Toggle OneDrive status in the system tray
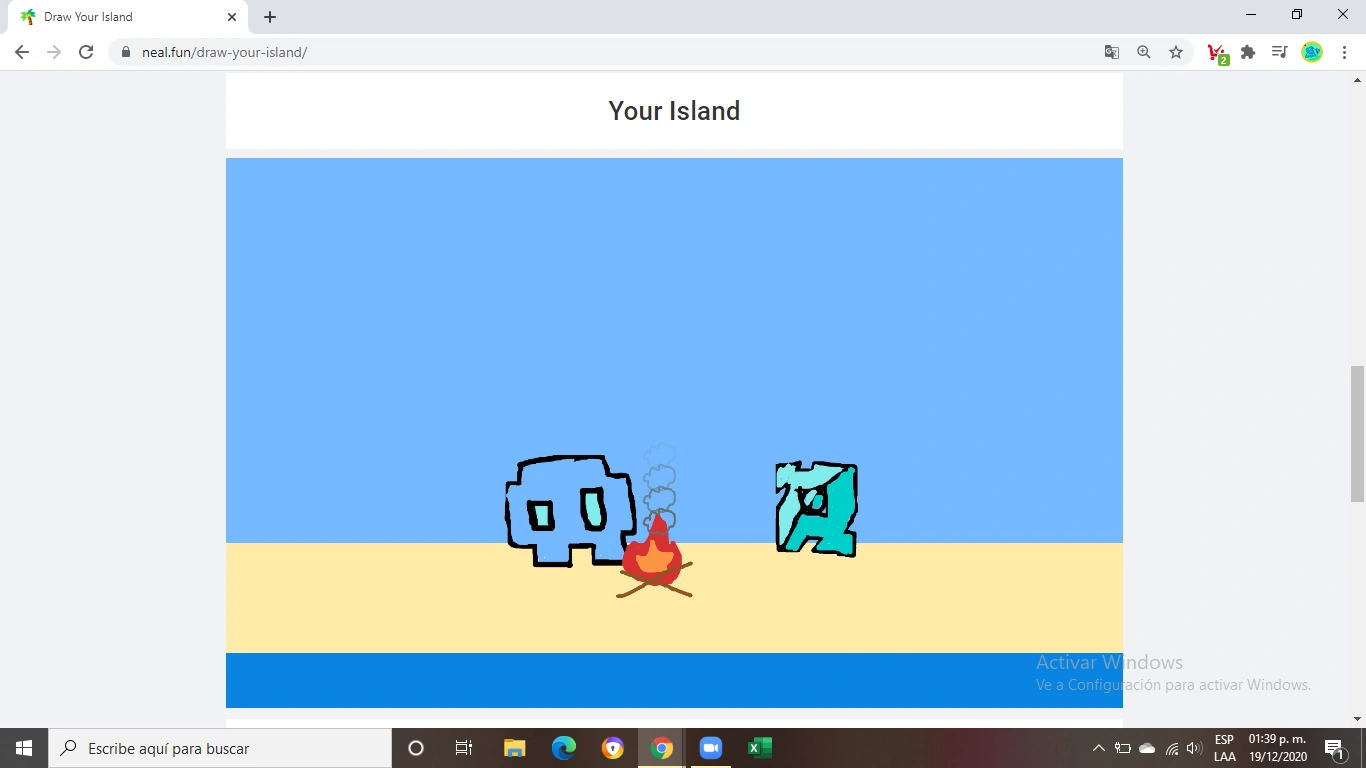Screen dimensions: 1366x768 (x=1148, y=747)
